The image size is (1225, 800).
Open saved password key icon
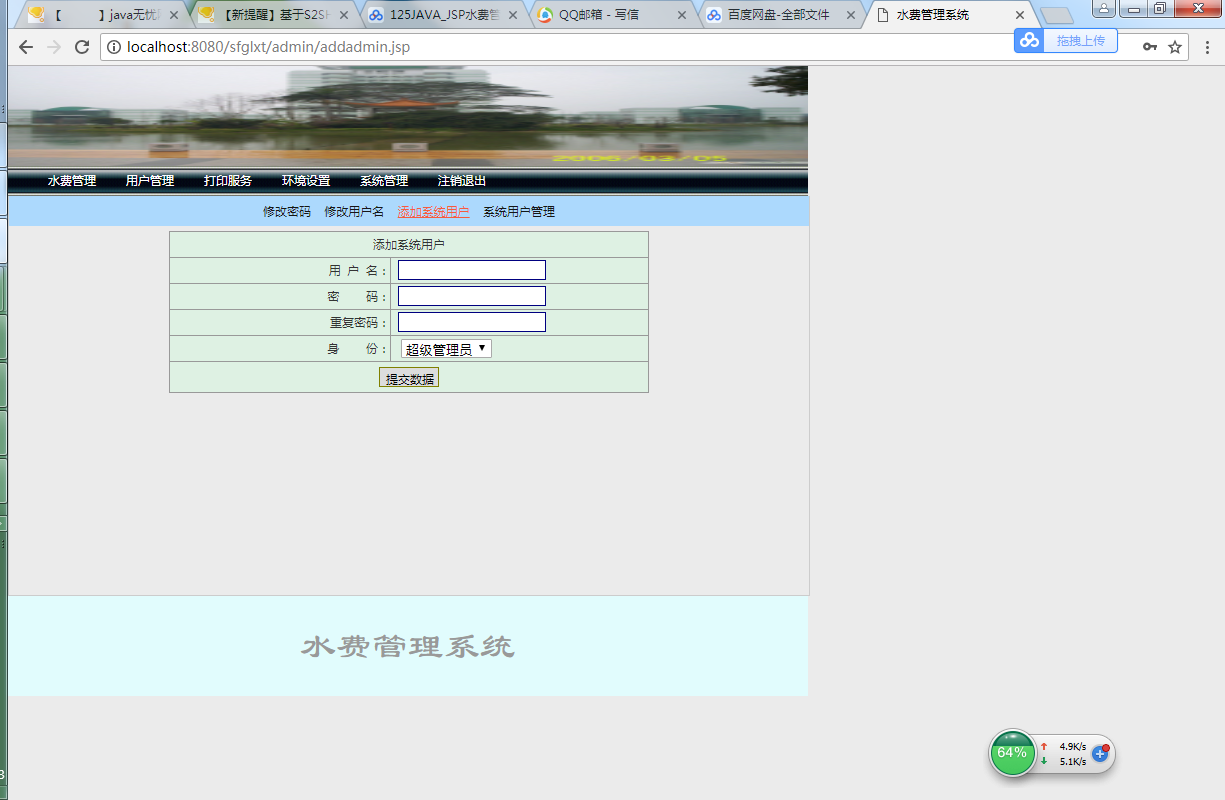pyautogui.click(x=1151, y=47)
